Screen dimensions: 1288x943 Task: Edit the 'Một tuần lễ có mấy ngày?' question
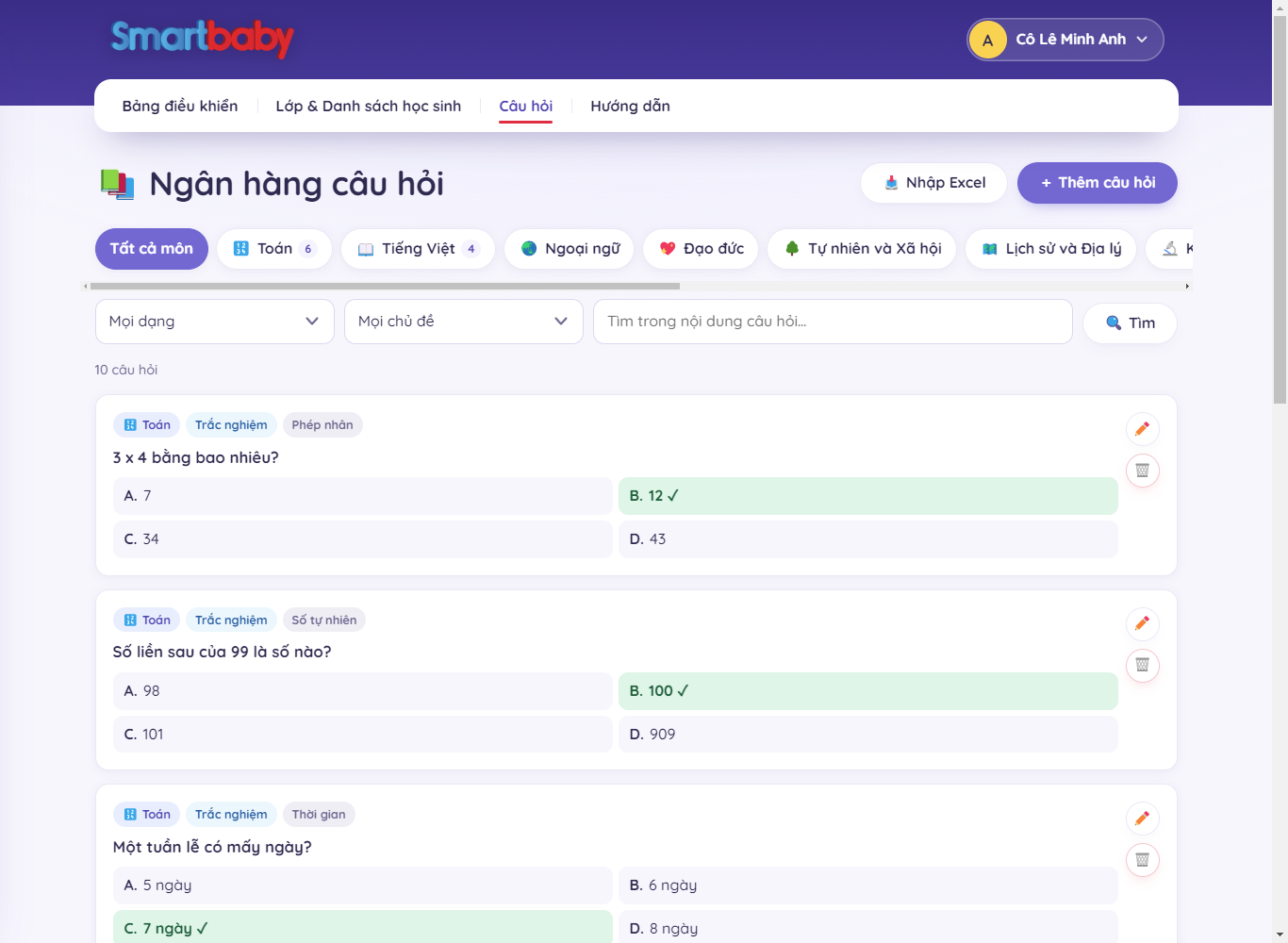click(1142, 819)
